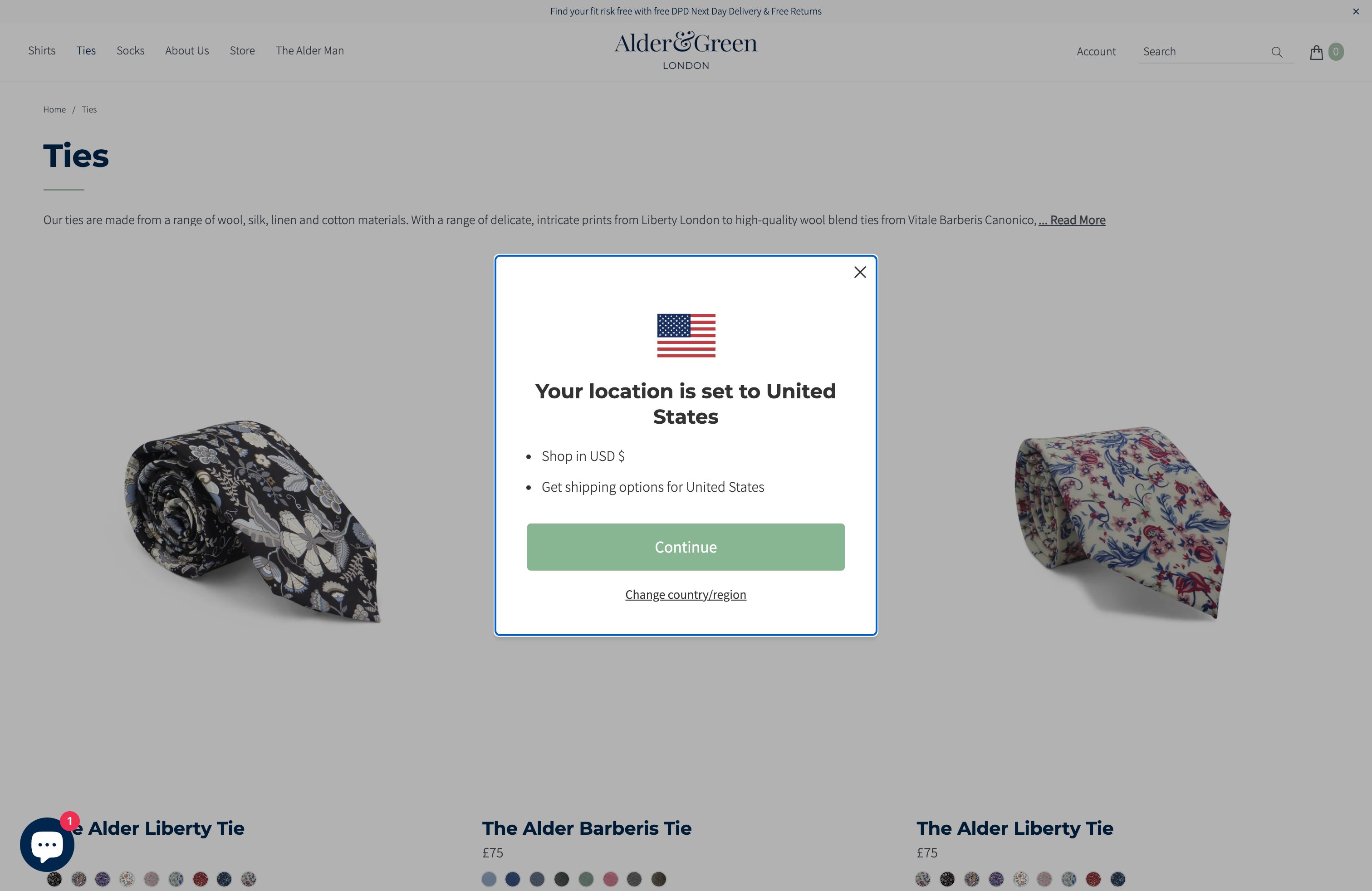The height and width of the screenshot is (891, 1372).
Task: Click the Alder & Green London logo
Action: click(x=686, y=51)
